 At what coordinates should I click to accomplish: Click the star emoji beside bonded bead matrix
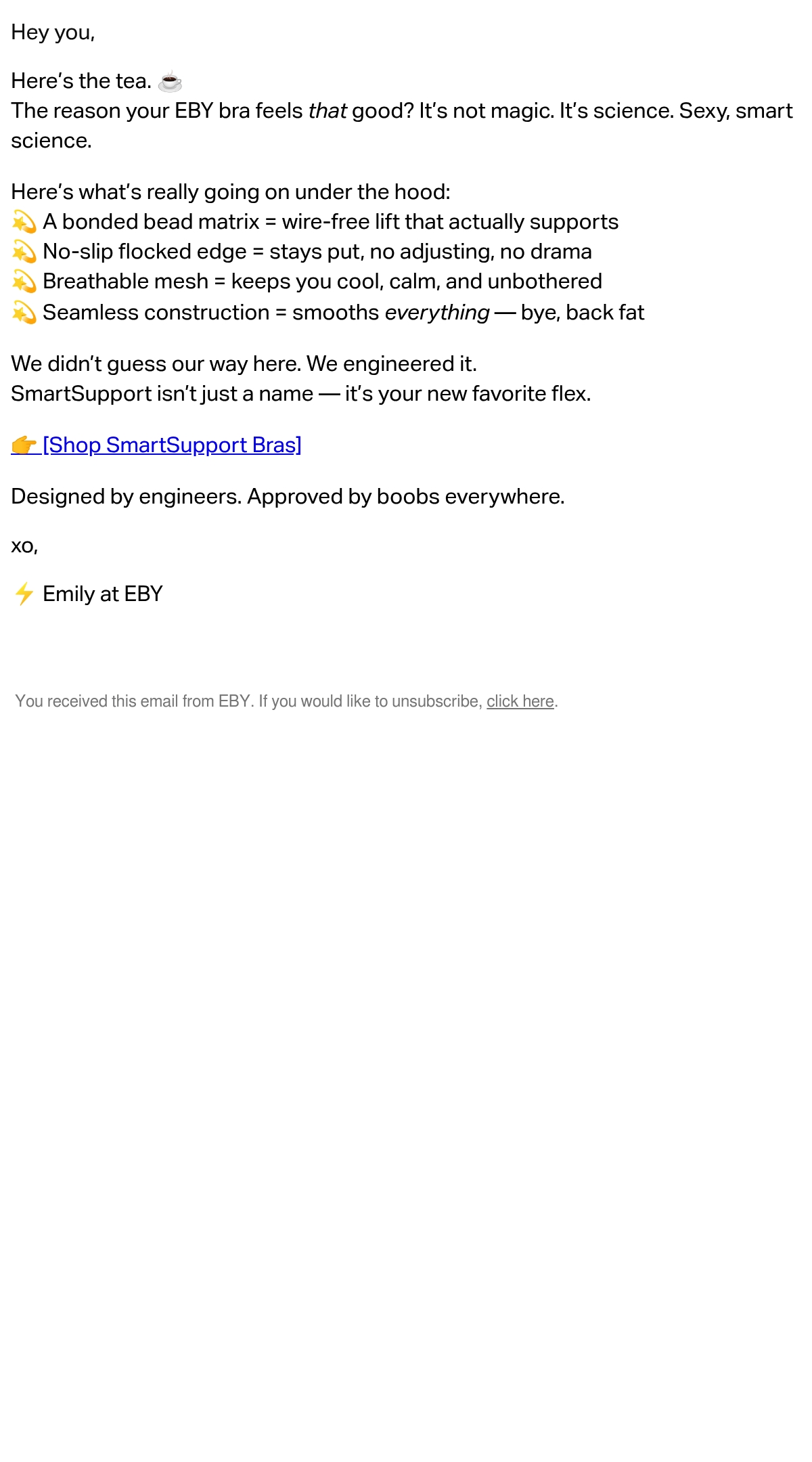(24, 222)
